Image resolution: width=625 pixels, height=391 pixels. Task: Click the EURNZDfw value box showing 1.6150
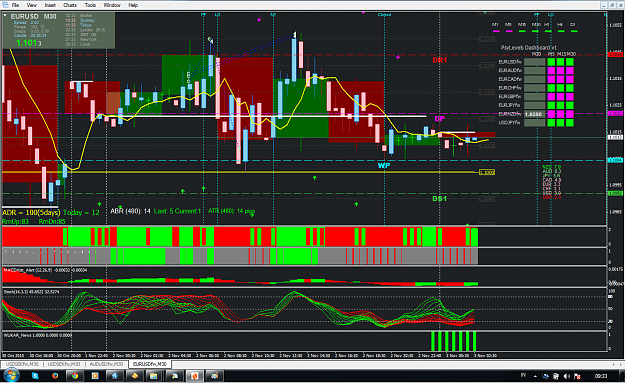pyautogui.click(x=535, y=114)
